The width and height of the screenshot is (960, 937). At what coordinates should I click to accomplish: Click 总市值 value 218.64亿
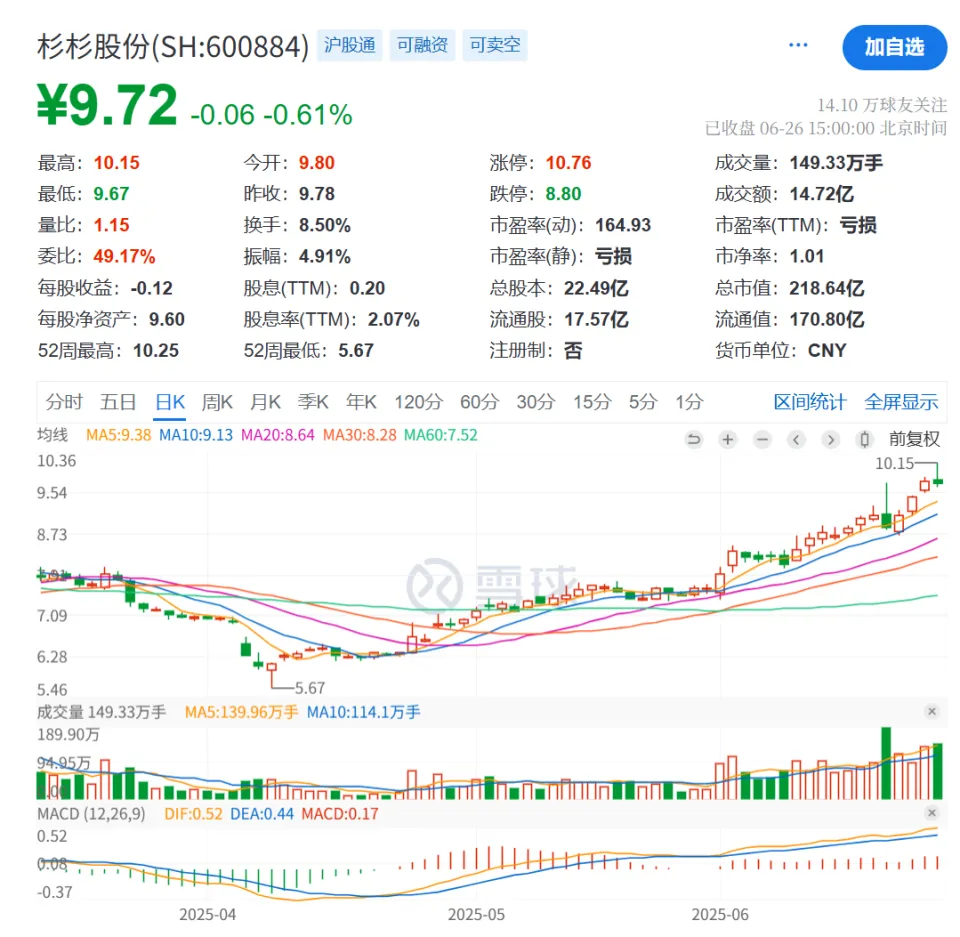[827, 288]
